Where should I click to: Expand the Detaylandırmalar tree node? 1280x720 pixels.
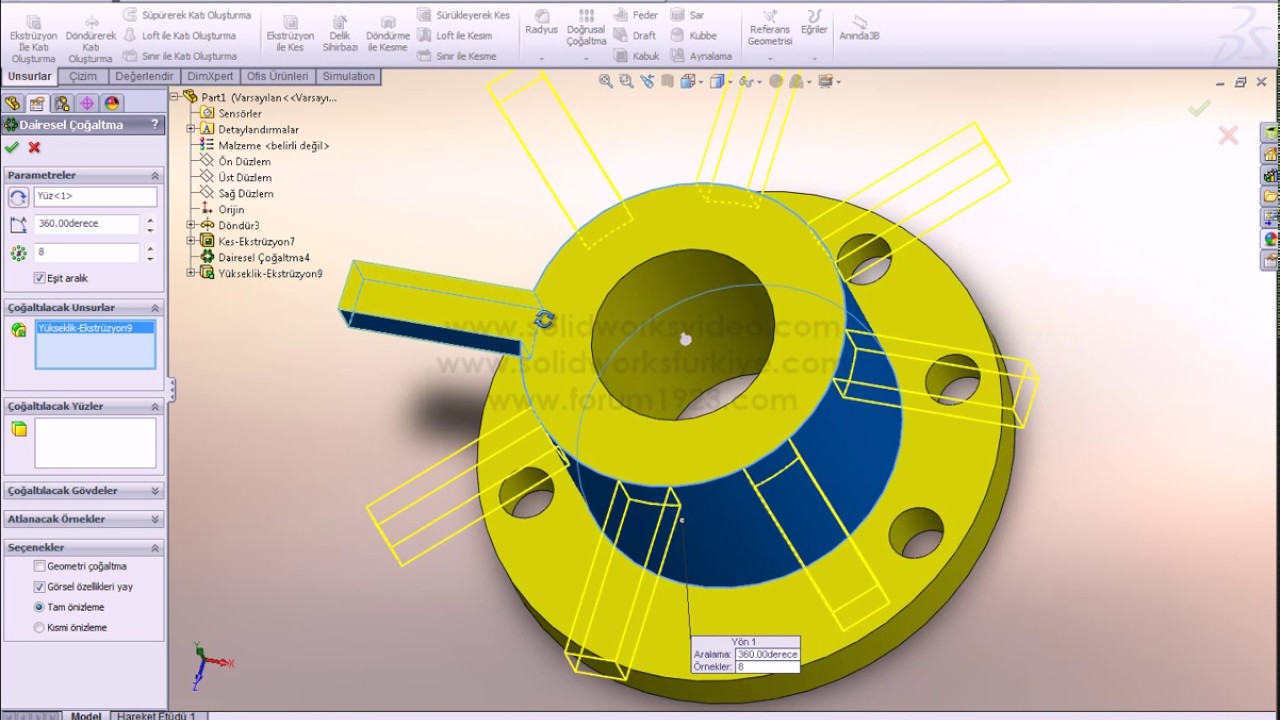pos(190,129)
